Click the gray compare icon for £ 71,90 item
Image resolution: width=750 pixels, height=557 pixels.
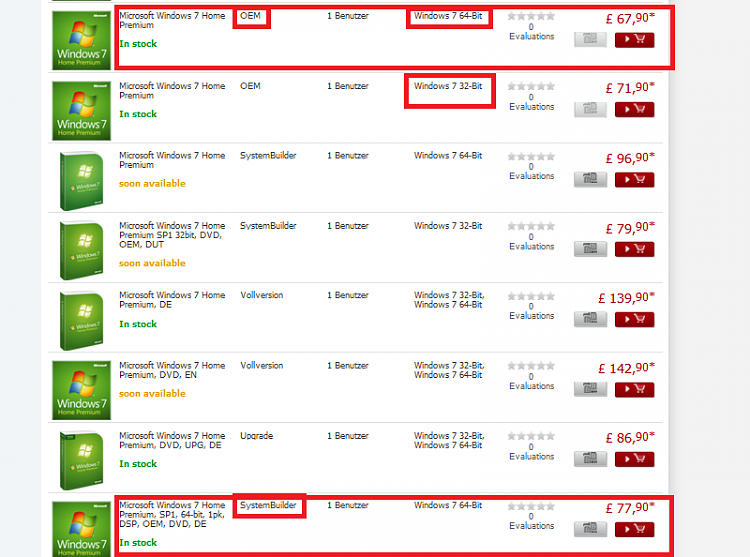(x=590, y=109)
